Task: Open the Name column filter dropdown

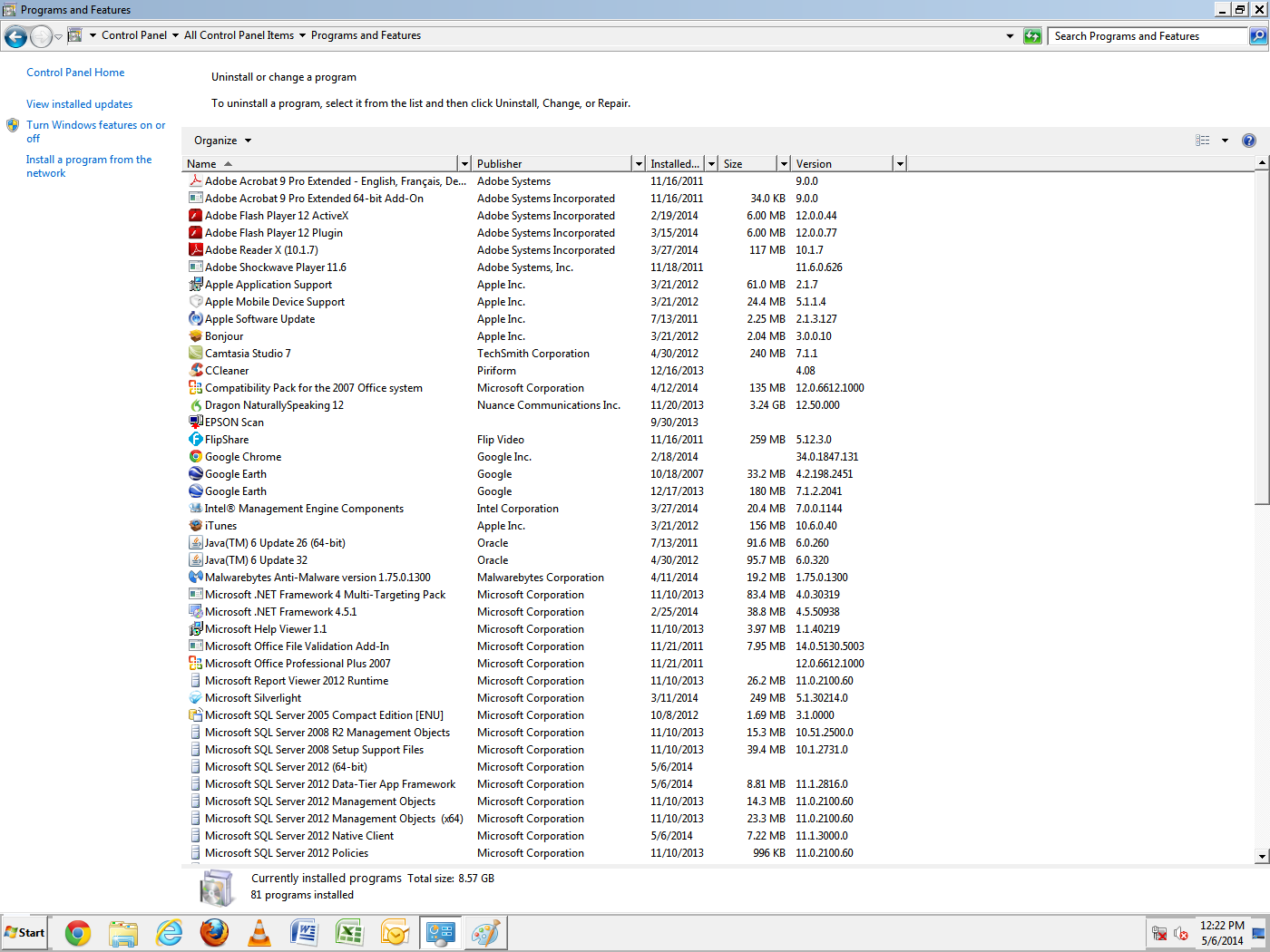Action: click(464, 164)
